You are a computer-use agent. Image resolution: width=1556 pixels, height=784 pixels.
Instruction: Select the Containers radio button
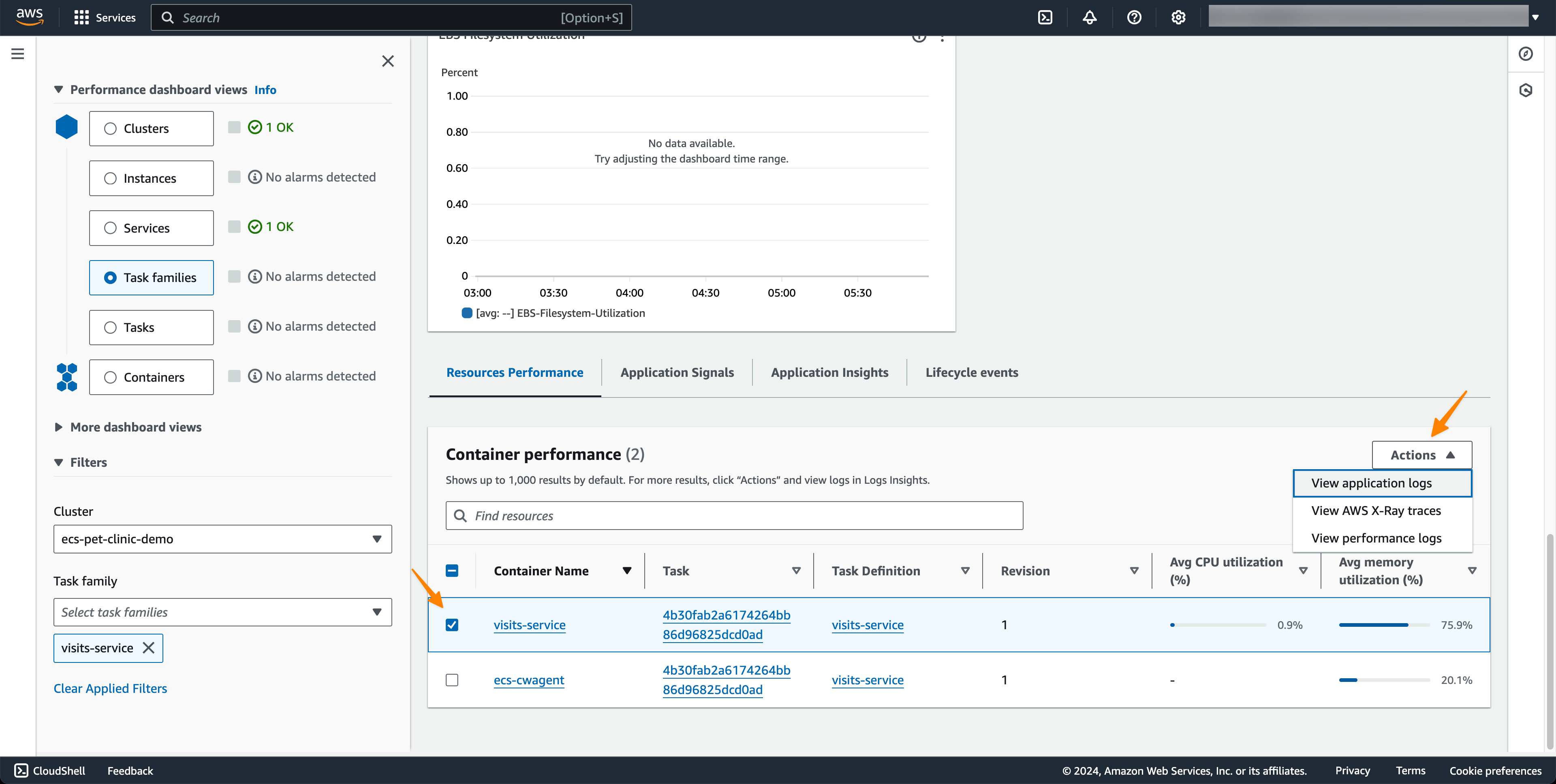[111, 377]
